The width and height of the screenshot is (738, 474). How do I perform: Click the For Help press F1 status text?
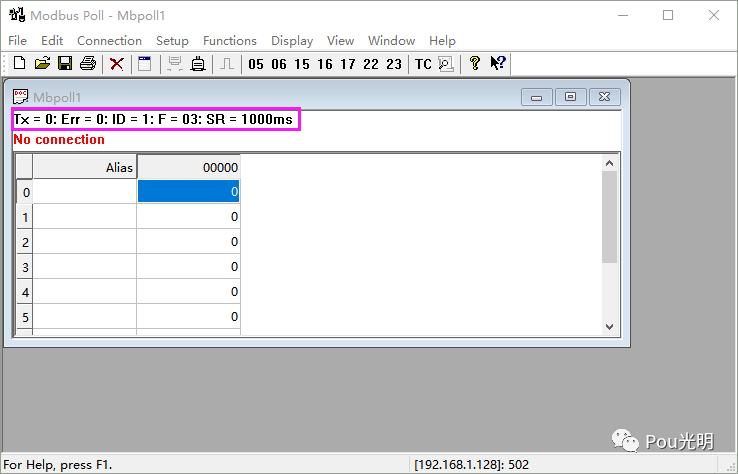tap(58, 465)
